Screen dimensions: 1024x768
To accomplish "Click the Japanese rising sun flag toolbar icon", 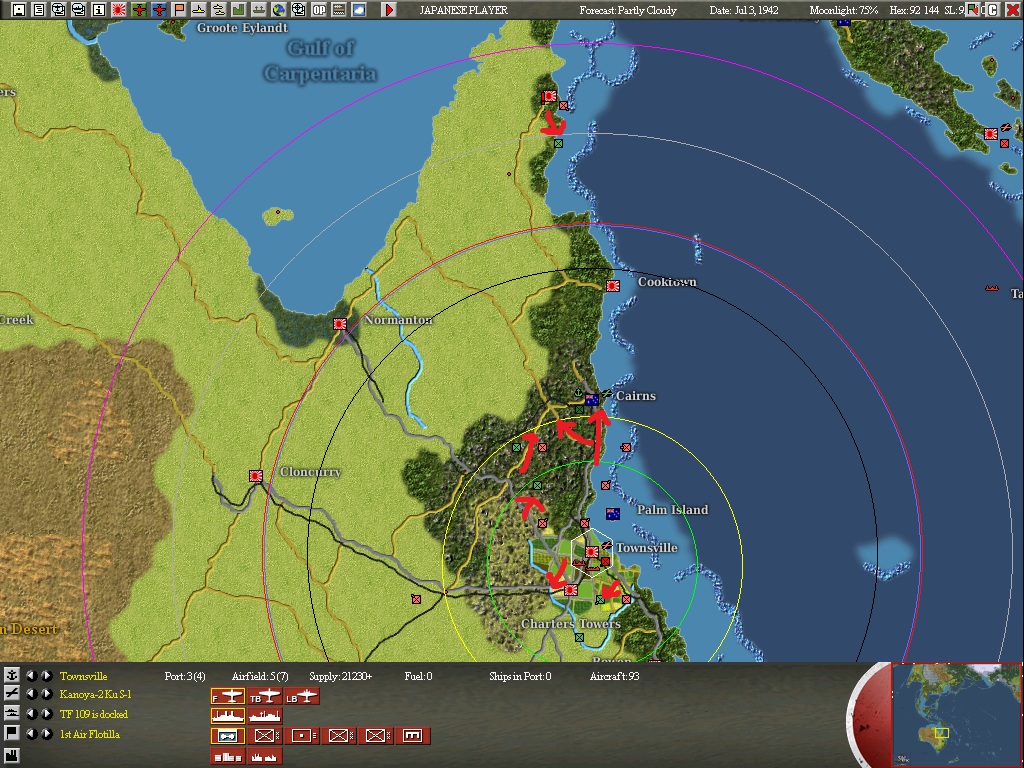I will coord(120,10).
